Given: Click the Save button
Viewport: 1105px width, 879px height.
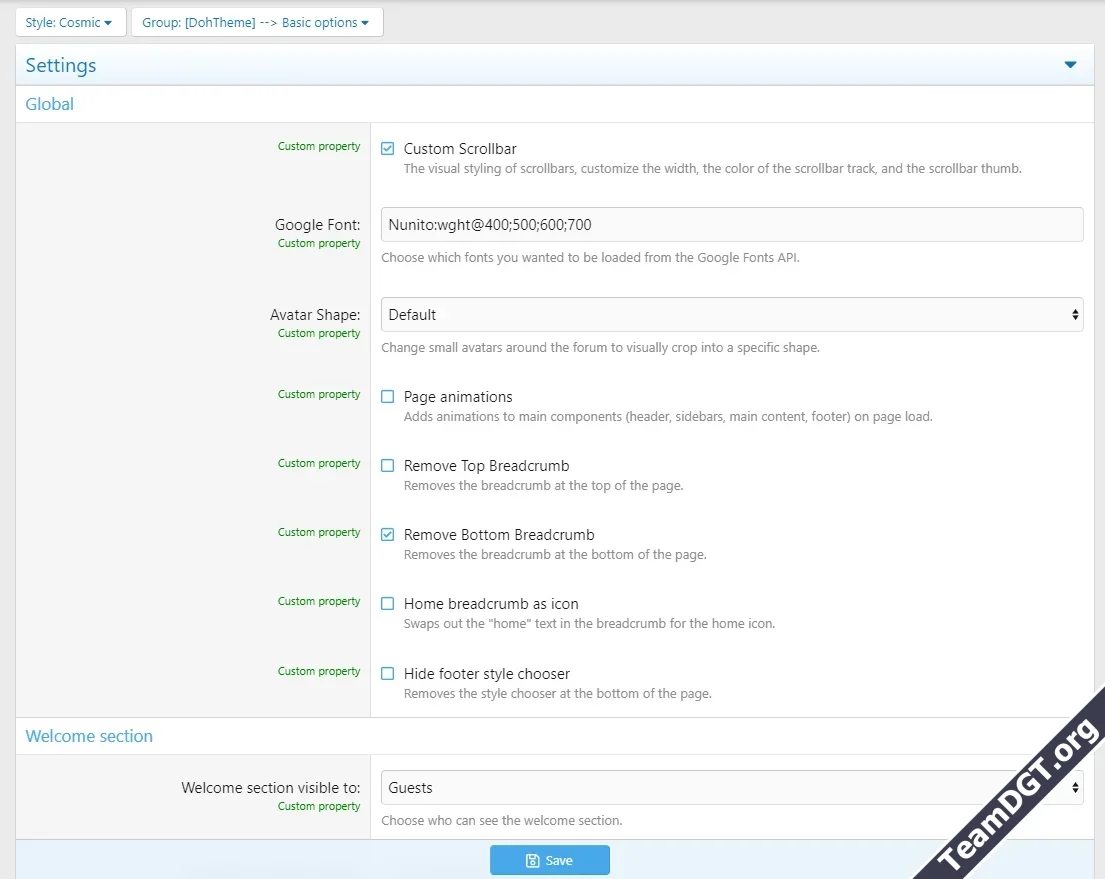Looking at the screenshot, I should (549, 861).
